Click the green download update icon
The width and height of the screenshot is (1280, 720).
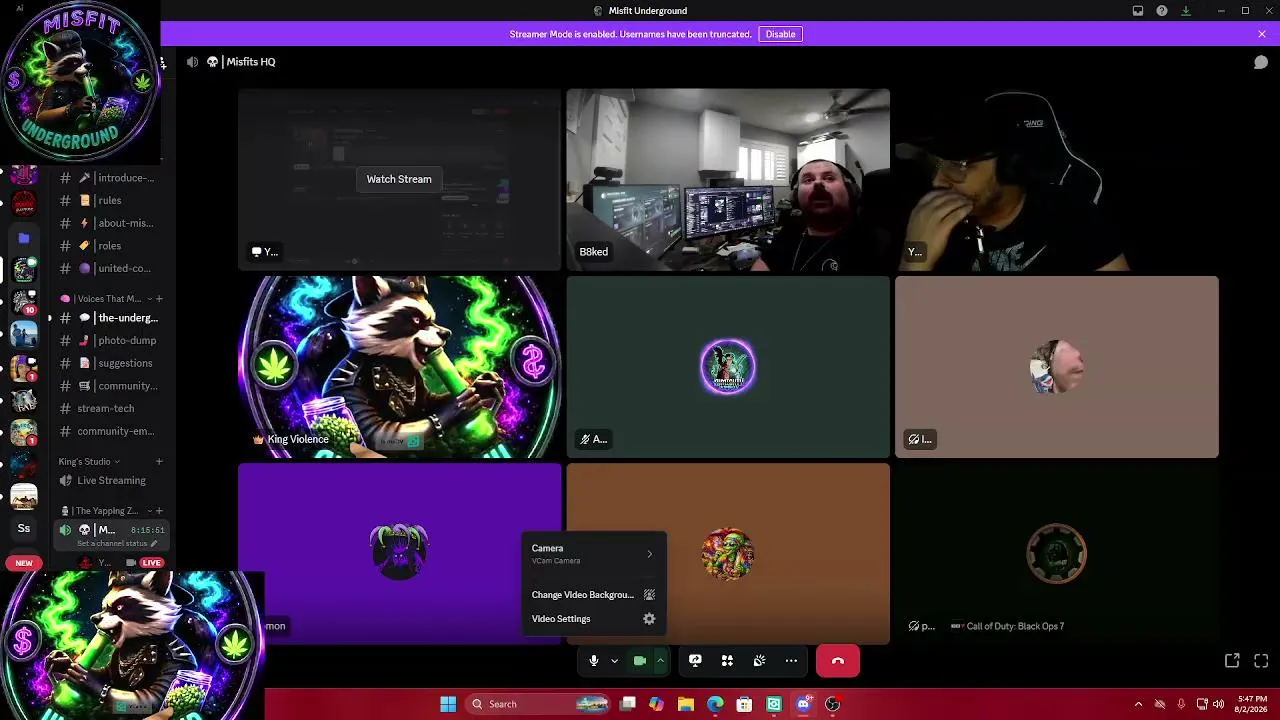(x=1186, y=11)
